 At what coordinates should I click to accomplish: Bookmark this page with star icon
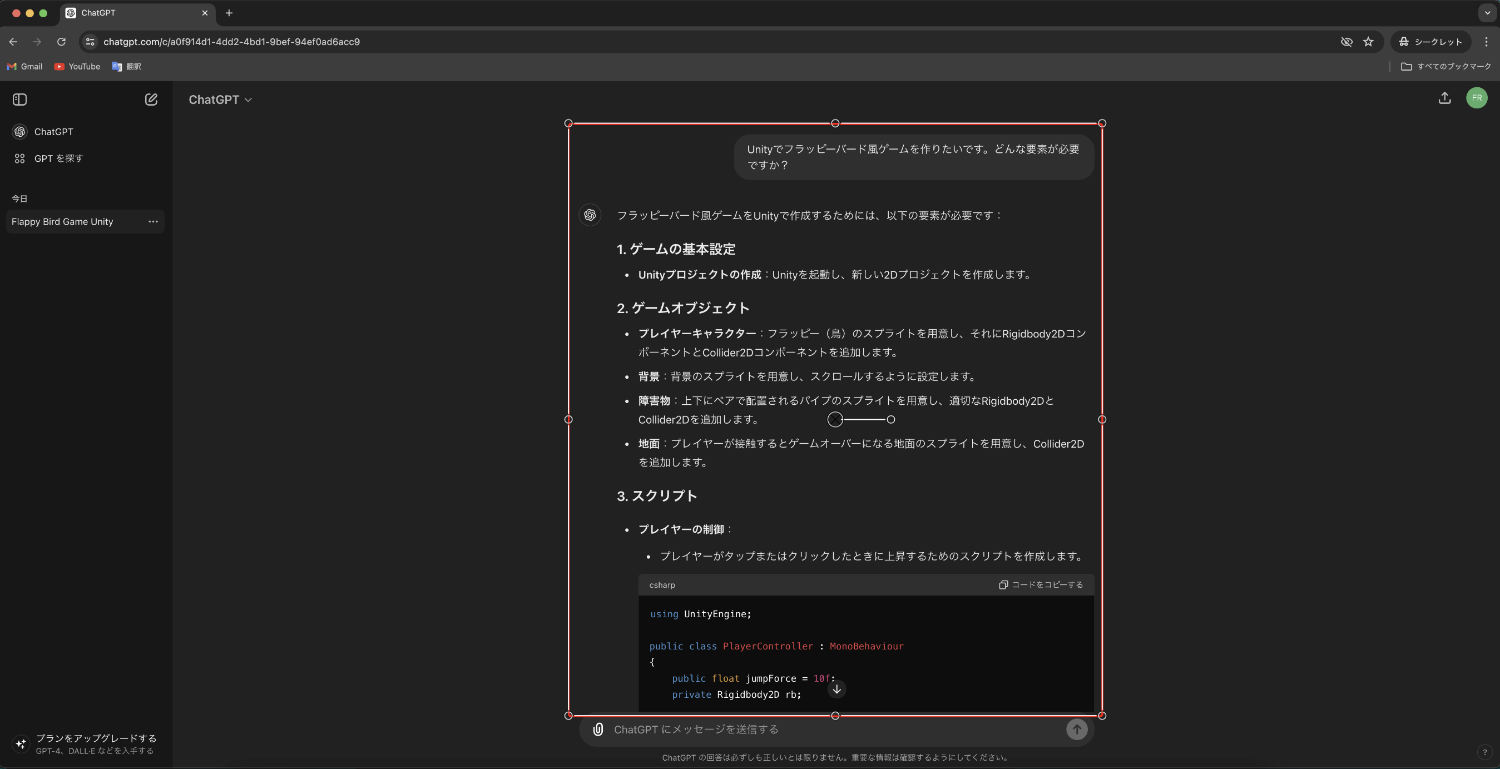1368,42
